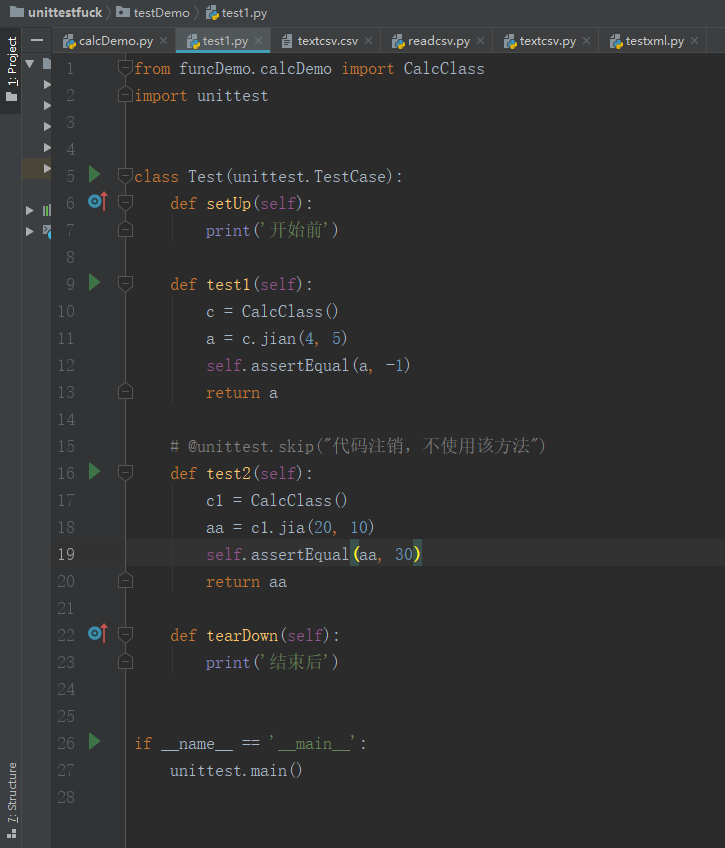The width and height of the screenshot is (725, 848).
Task: Collapse the test2 method fold marker
Action: [x=125, y=473]
